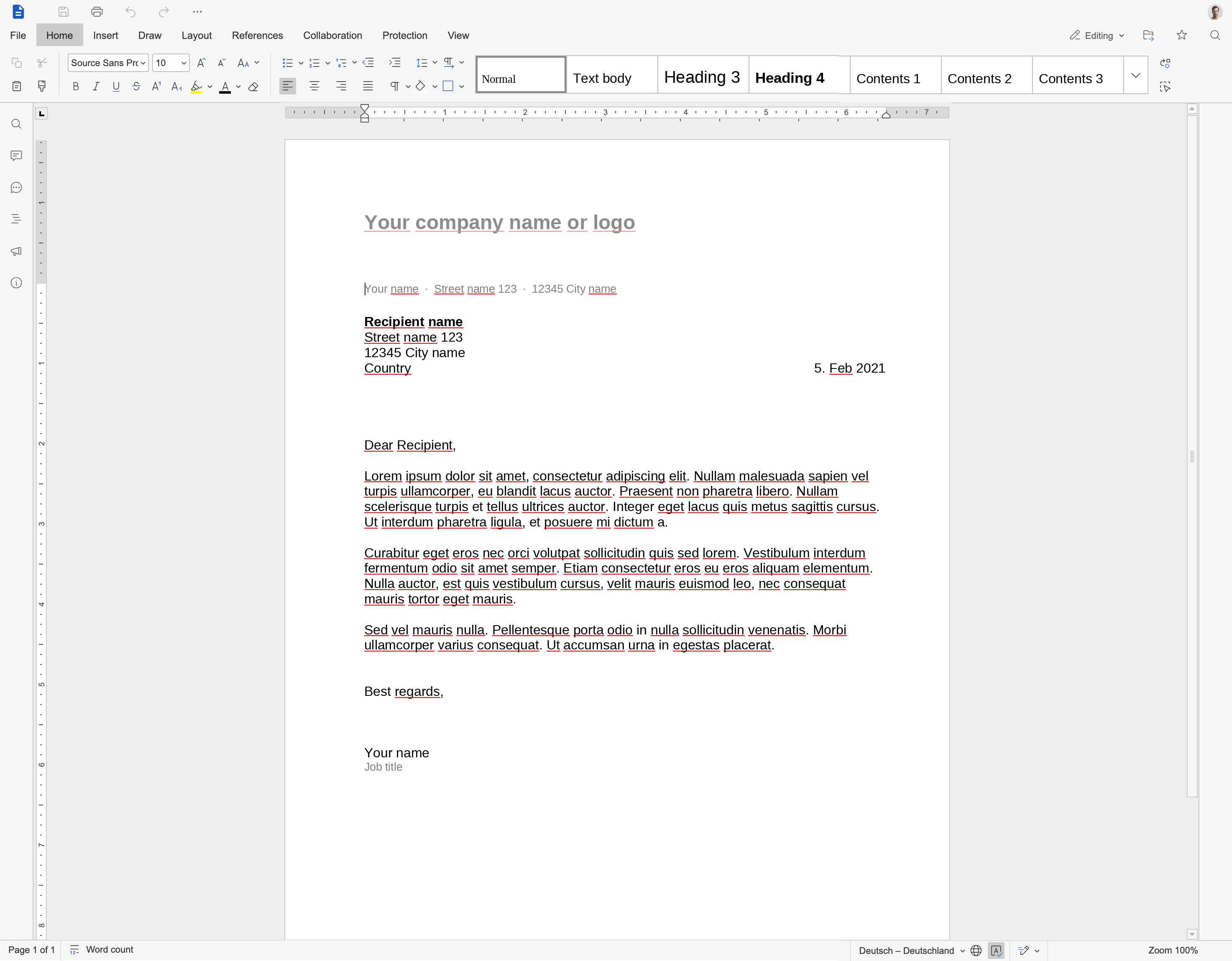This screenshot has width=1232, height=961.
Task: Open the Headings navigation sidebar icon
Action: tap(16, 219)
